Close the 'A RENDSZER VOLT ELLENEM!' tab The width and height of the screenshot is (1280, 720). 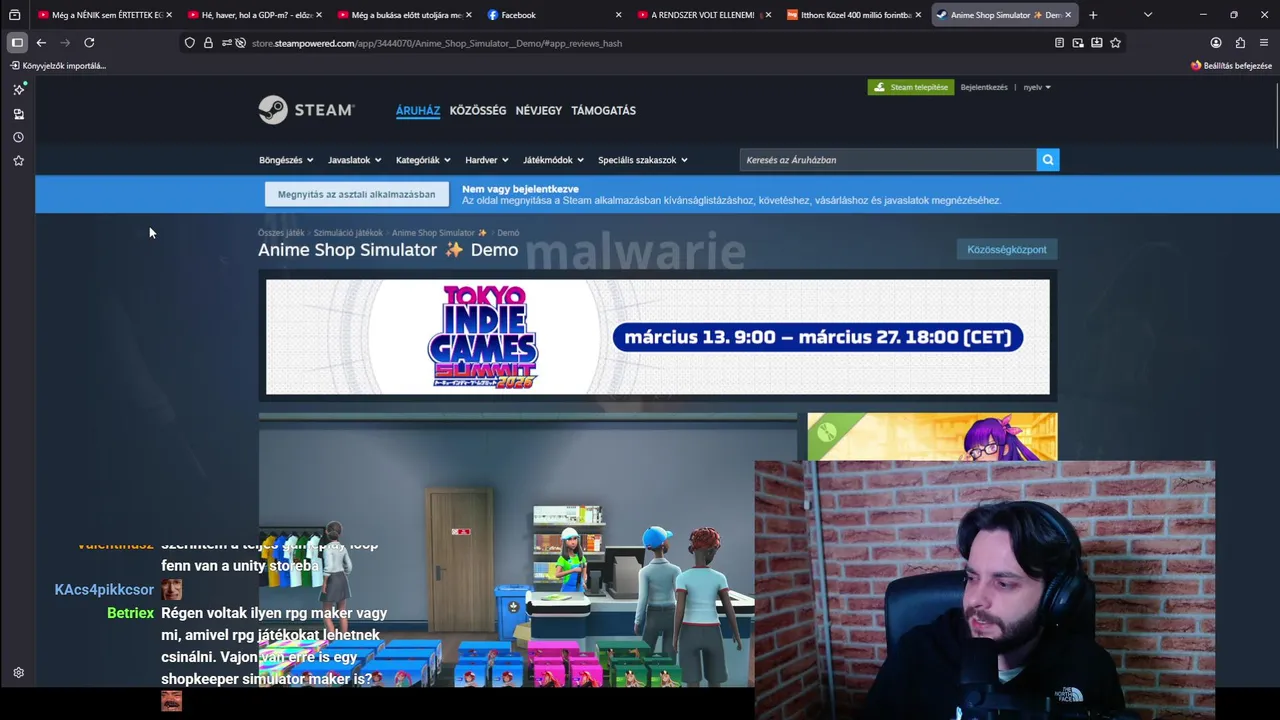click(x=768, y=15)
